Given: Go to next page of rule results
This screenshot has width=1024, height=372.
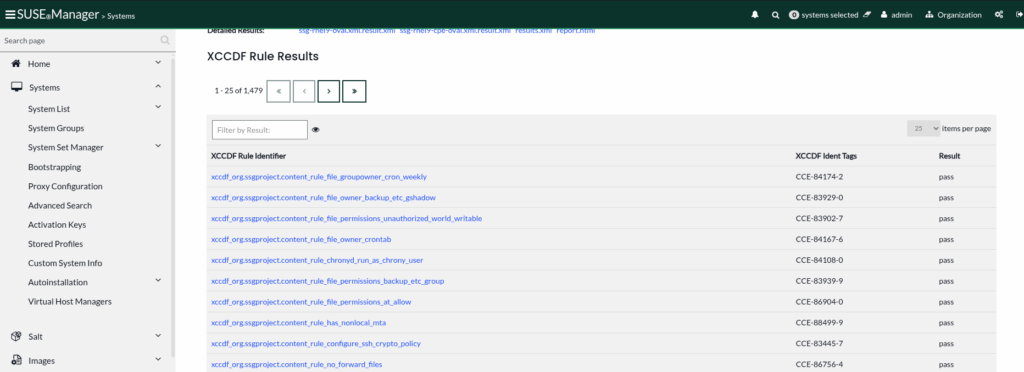Looking at the screenshot, I should tap(329, 91).
